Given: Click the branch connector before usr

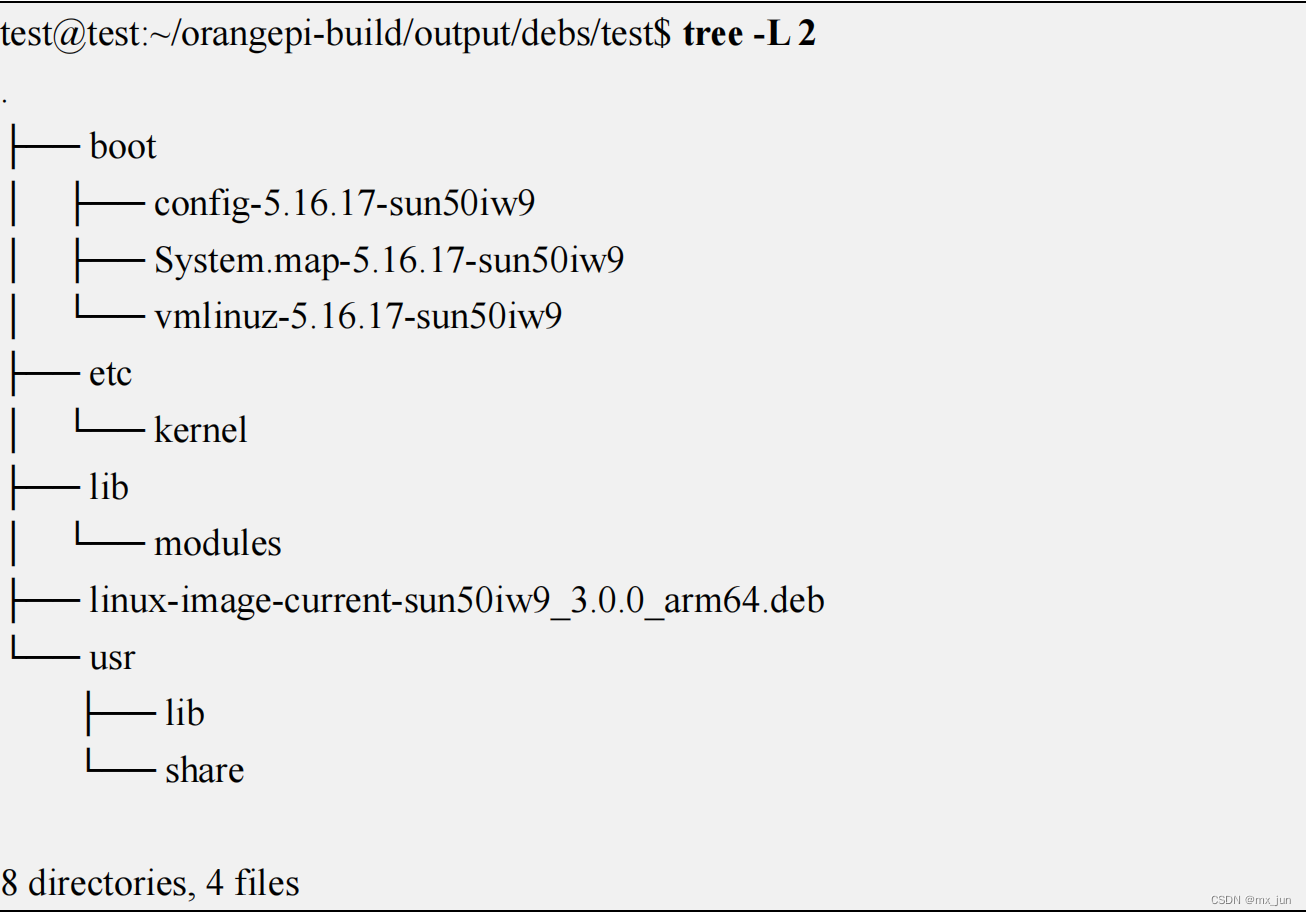Looking at the screenshot, I should [44, 655].
